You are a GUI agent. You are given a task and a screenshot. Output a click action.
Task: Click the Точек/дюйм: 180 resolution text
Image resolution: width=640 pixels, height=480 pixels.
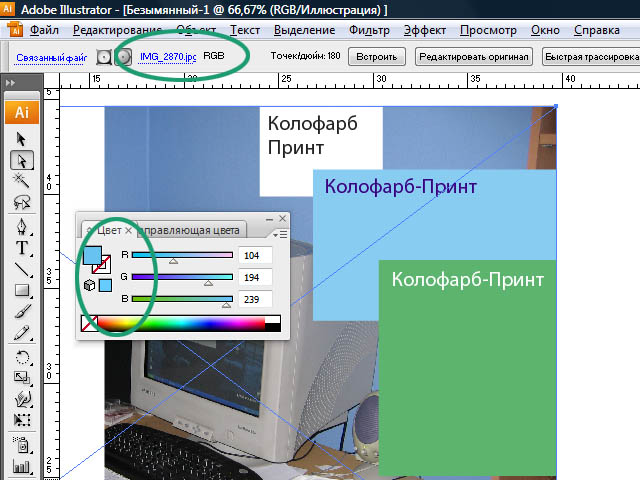tap(305, 56)
